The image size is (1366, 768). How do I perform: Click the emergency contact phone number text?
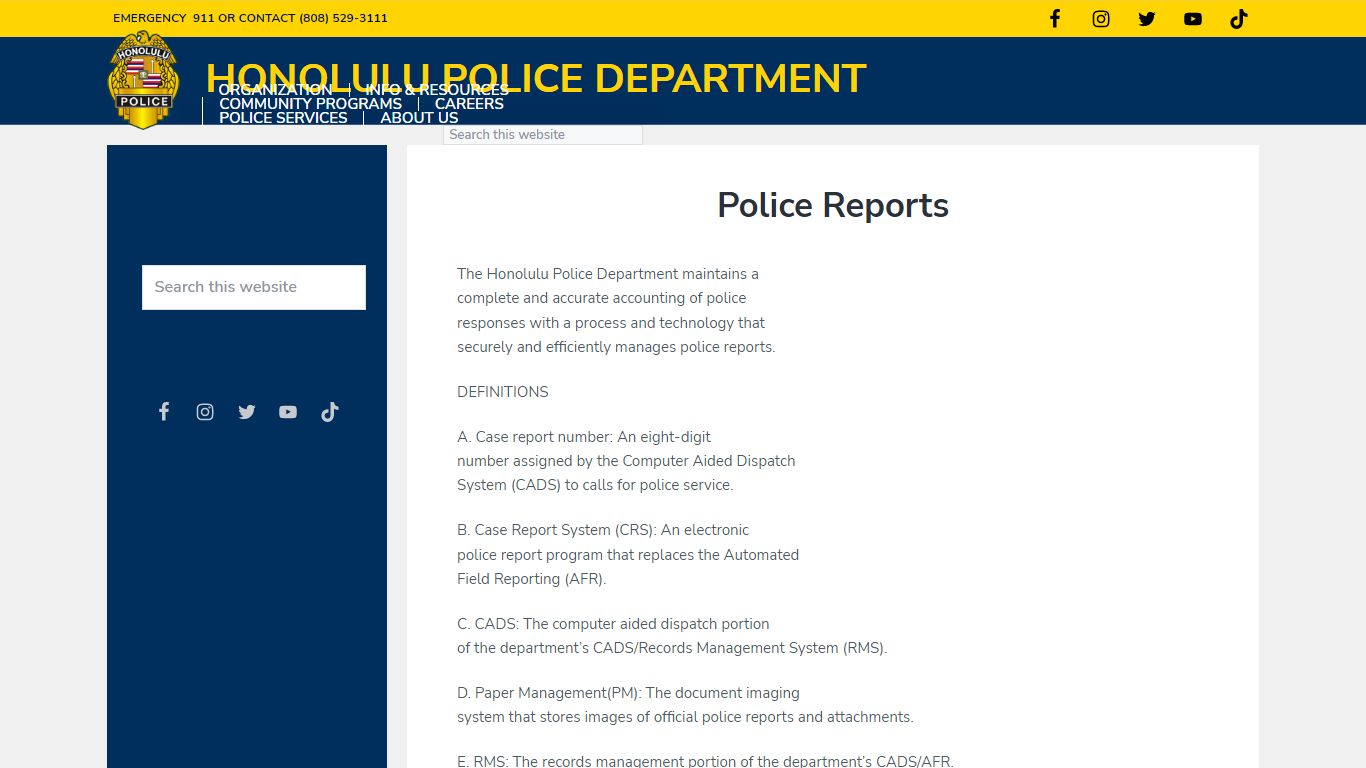(x=343, y=18)
